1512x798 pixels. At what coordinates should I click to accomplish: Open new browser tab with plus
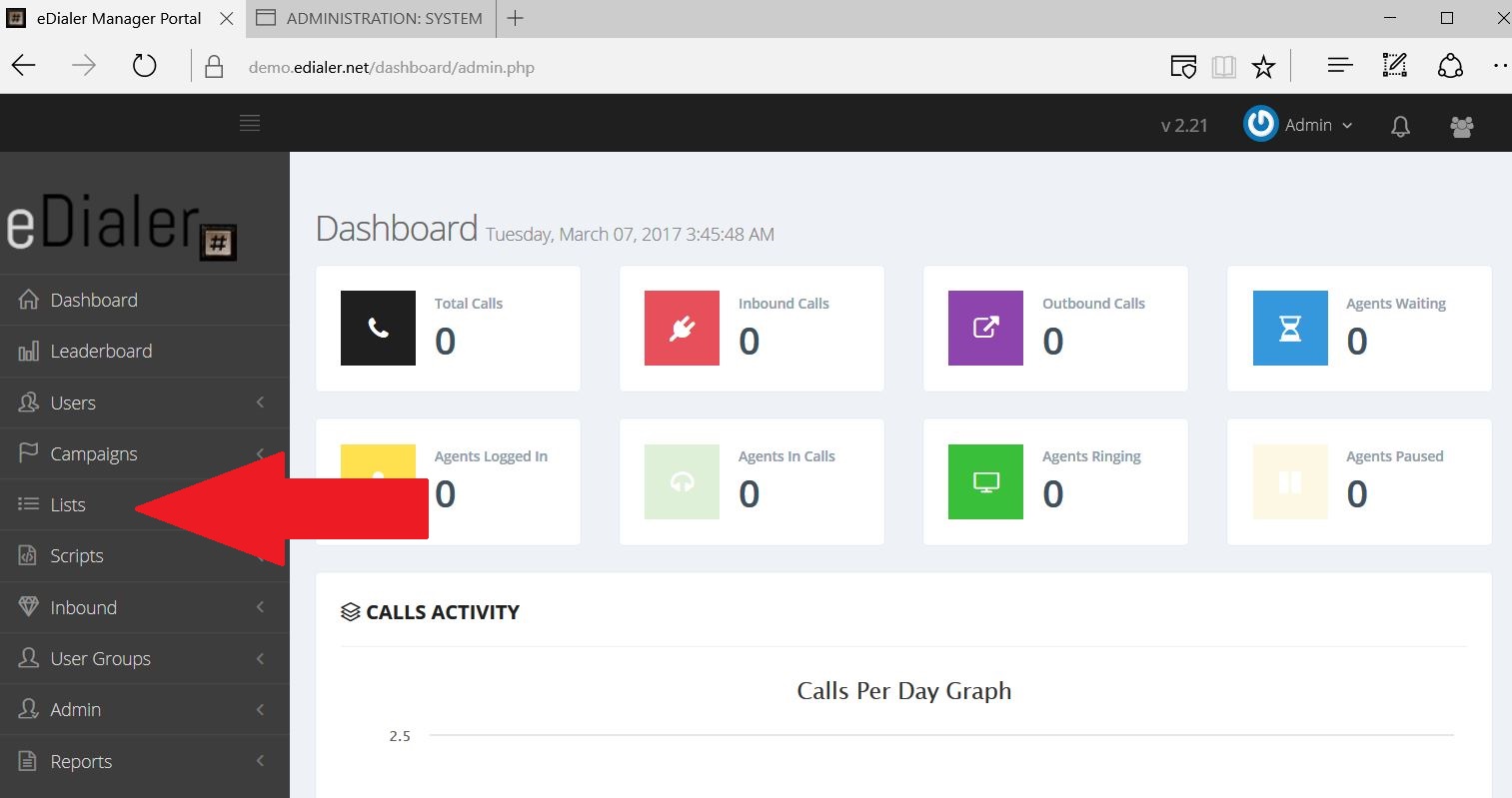(x=515, y=18)
